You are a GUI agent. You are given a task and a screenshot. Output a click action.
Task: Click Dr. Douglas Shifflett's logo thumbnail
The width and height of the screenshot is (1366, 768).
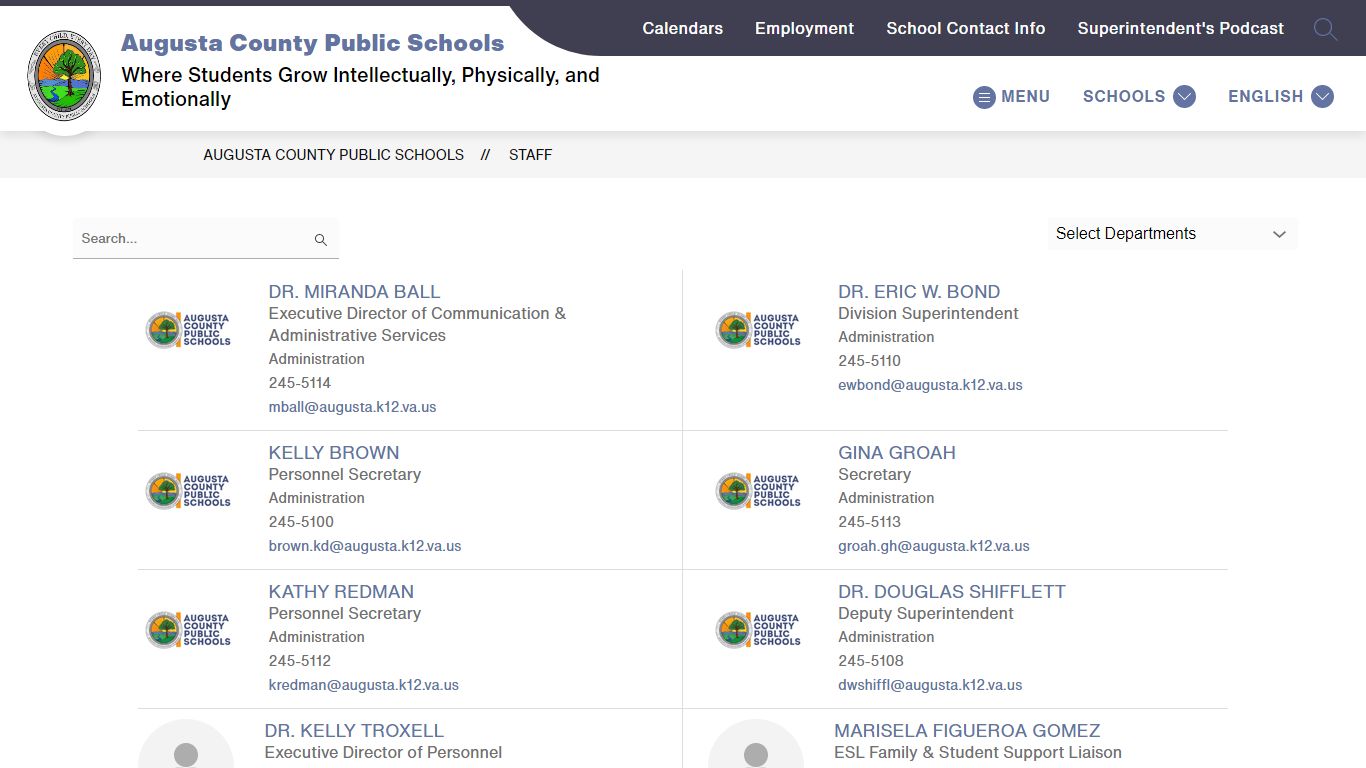coord(758,630)
